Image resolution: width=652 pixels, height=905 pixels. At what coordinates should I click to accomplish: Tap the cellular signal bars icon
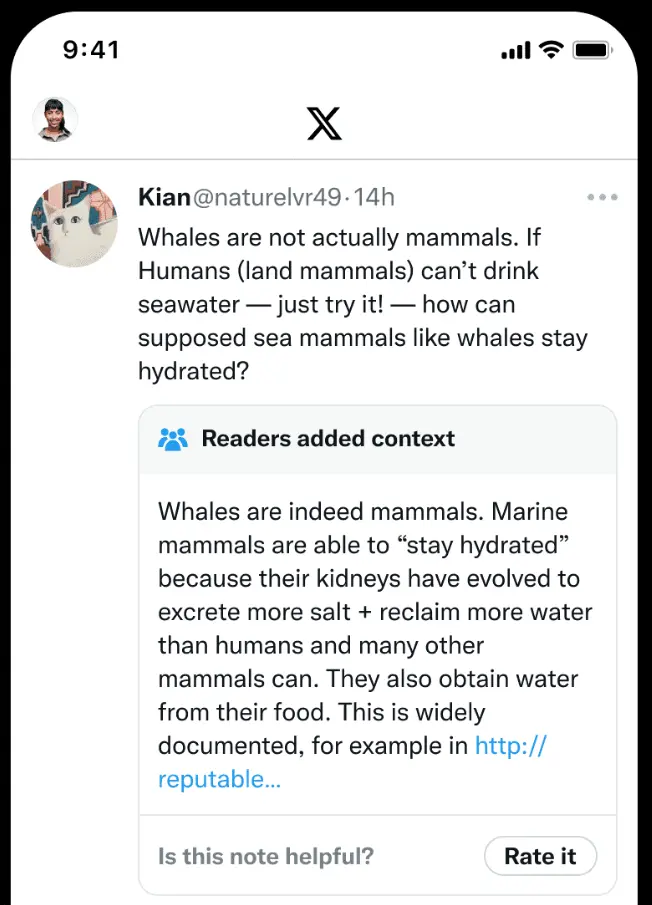click(x=514, y=50)
